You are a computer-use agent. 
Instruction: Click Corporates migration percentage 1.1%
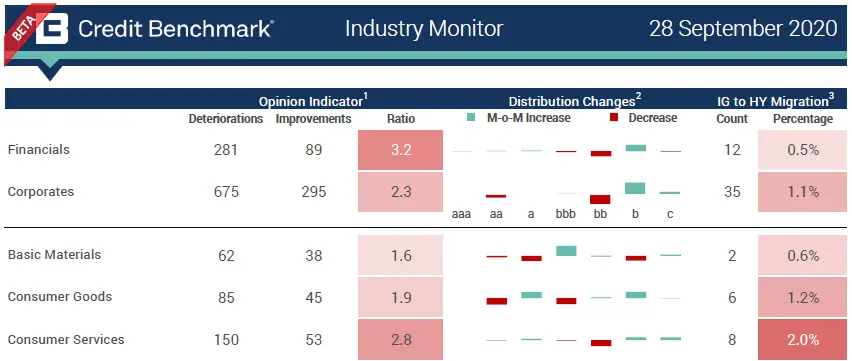point(803,192)
